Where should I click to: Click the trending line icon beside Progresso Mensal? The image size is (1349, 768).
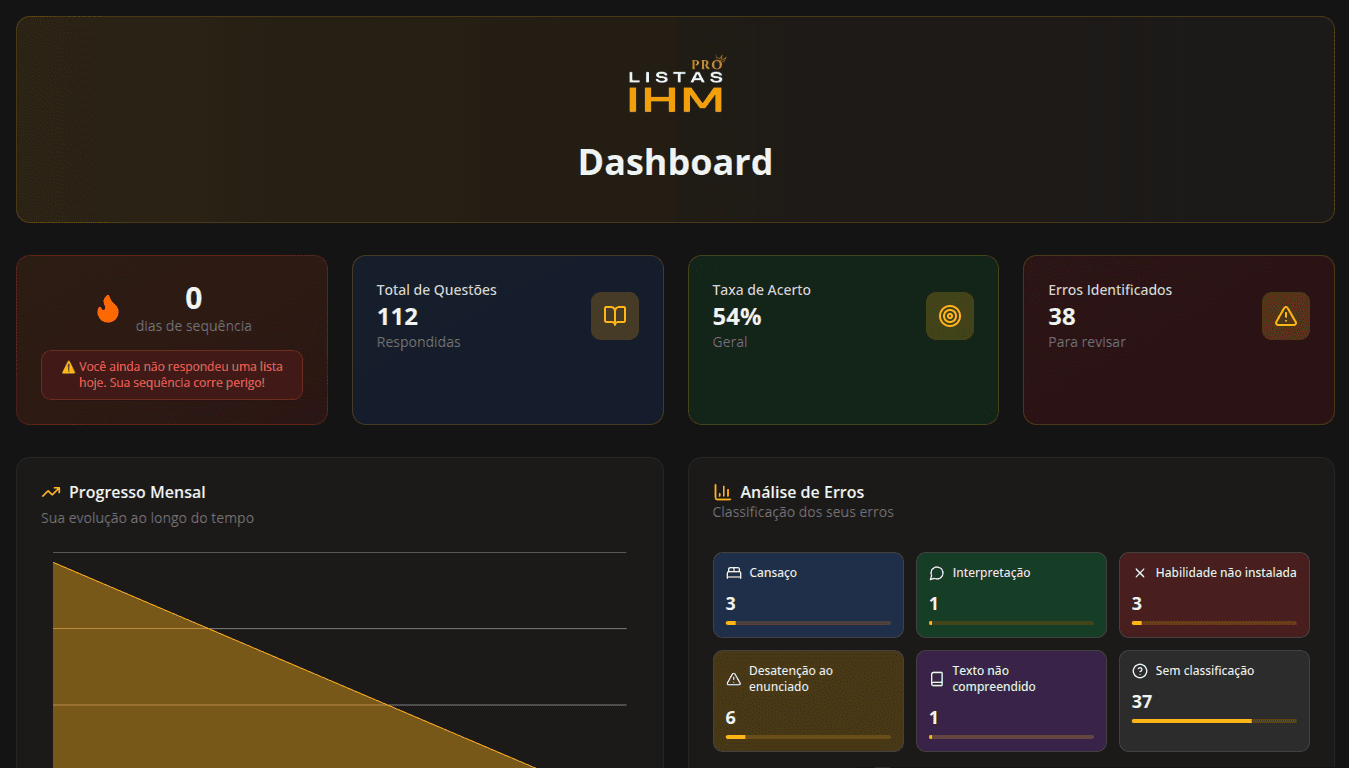pyautogui.click(x=51, y=491)
